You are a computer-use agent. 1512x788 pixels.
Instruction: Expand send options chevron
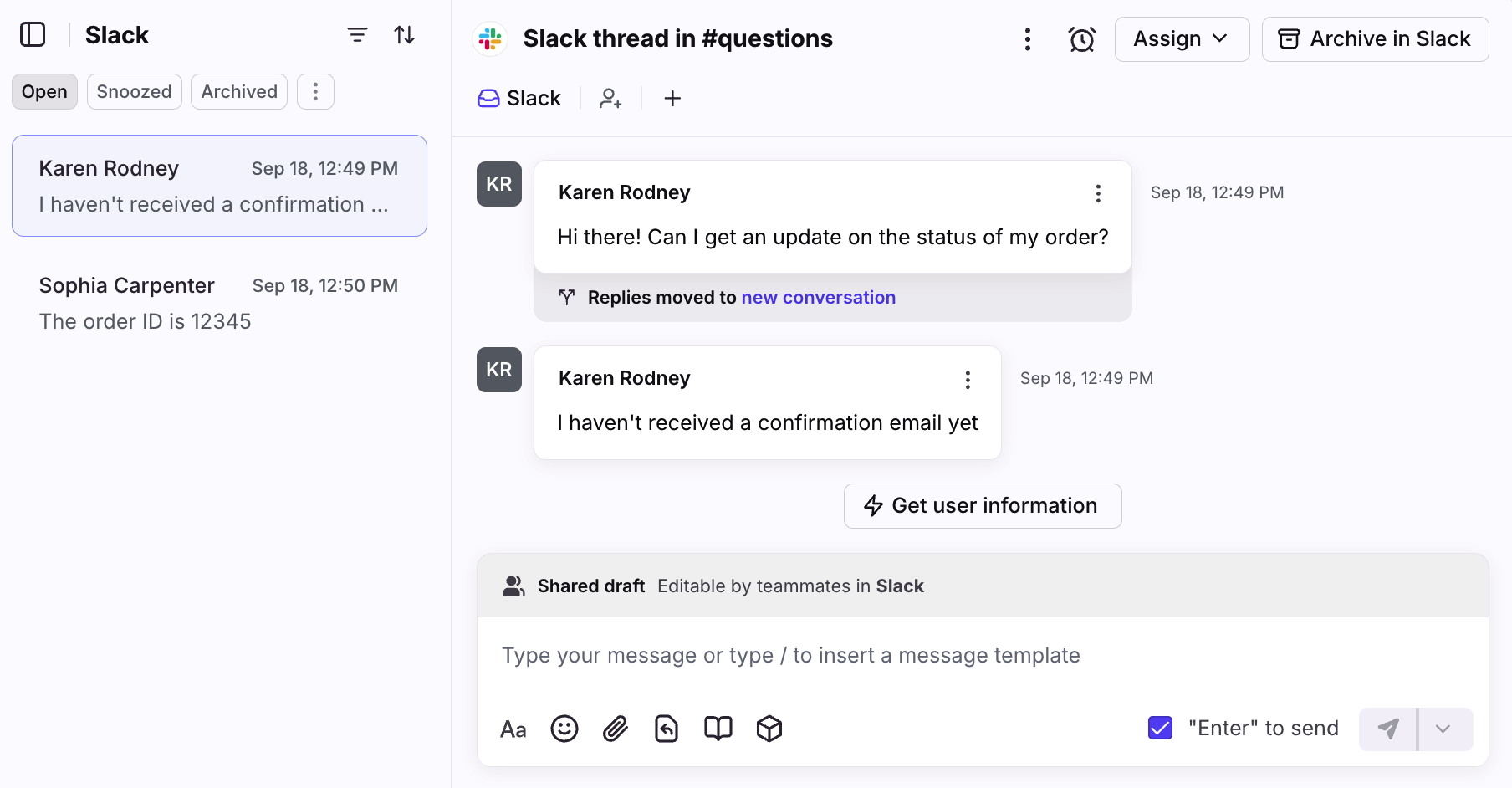[1443, 729]
